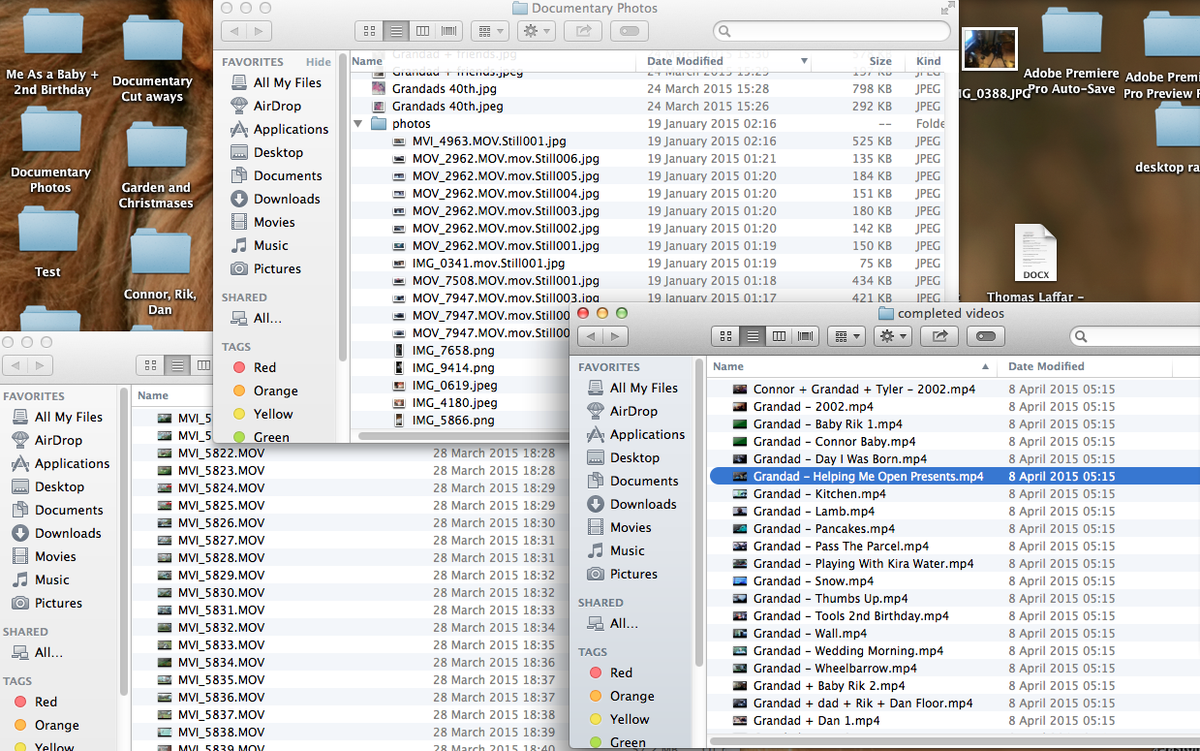Open Arrange dropdown in completed videos toolbar
The image size is (1200, 751).
848,336
